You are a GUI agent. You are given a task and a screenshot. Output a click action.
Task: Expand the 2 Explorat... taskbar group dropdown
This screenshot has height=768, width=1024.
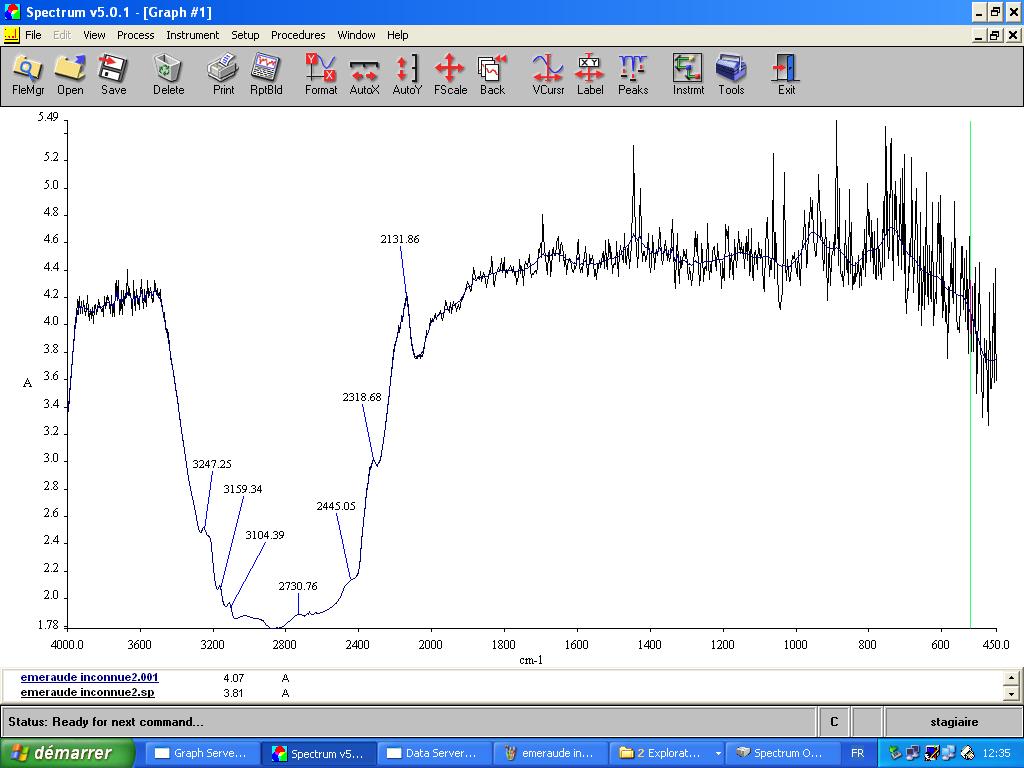718,753
